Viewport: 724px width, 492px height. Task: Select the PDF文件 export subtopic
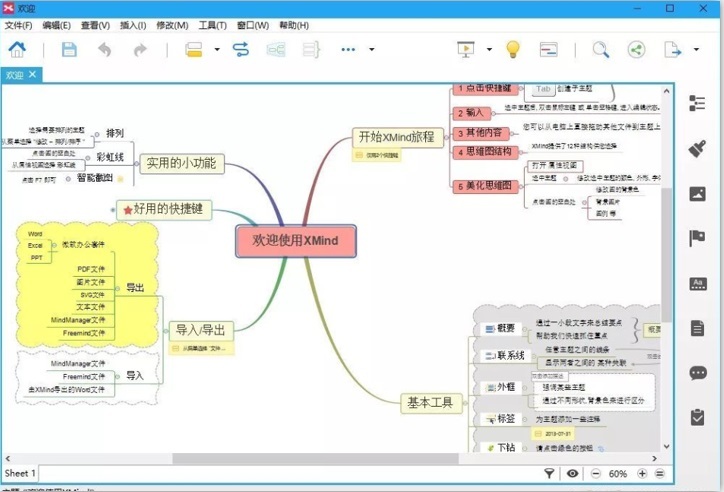(x=91, y=269)
